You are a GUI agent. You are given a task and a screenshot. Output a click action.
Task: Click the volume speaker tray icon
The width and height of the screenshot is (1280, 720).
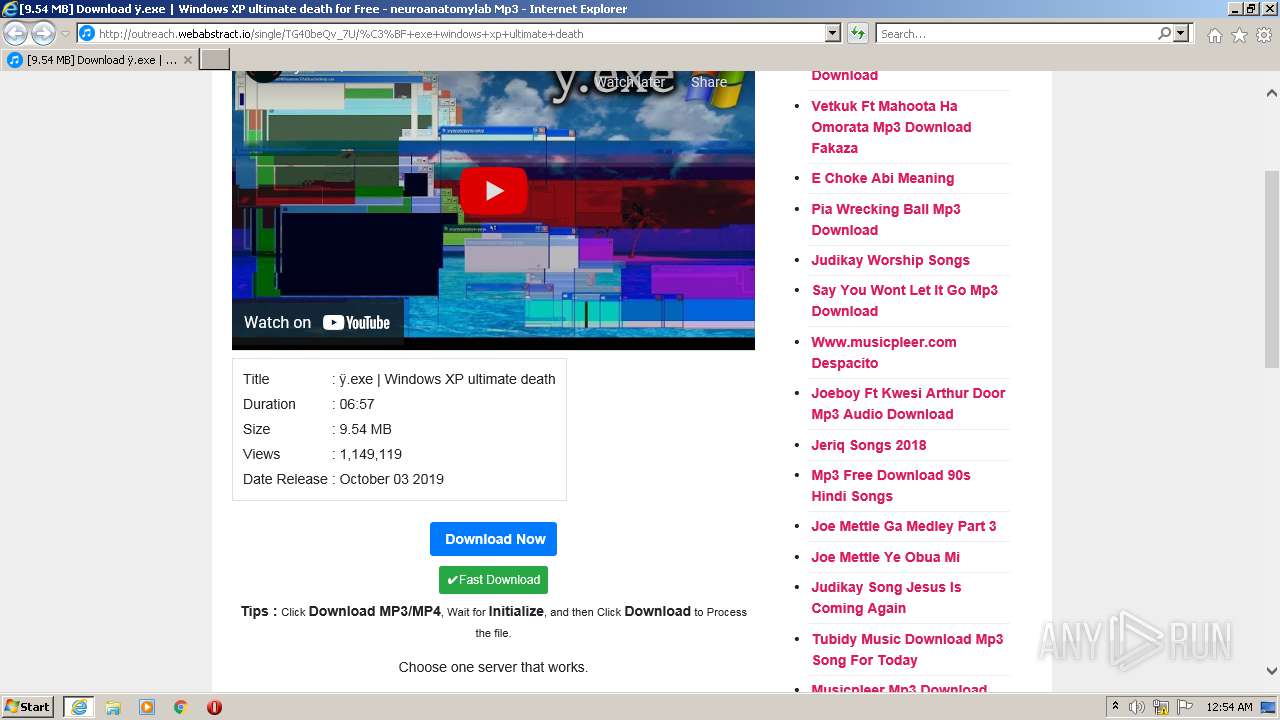(1137, 707)
